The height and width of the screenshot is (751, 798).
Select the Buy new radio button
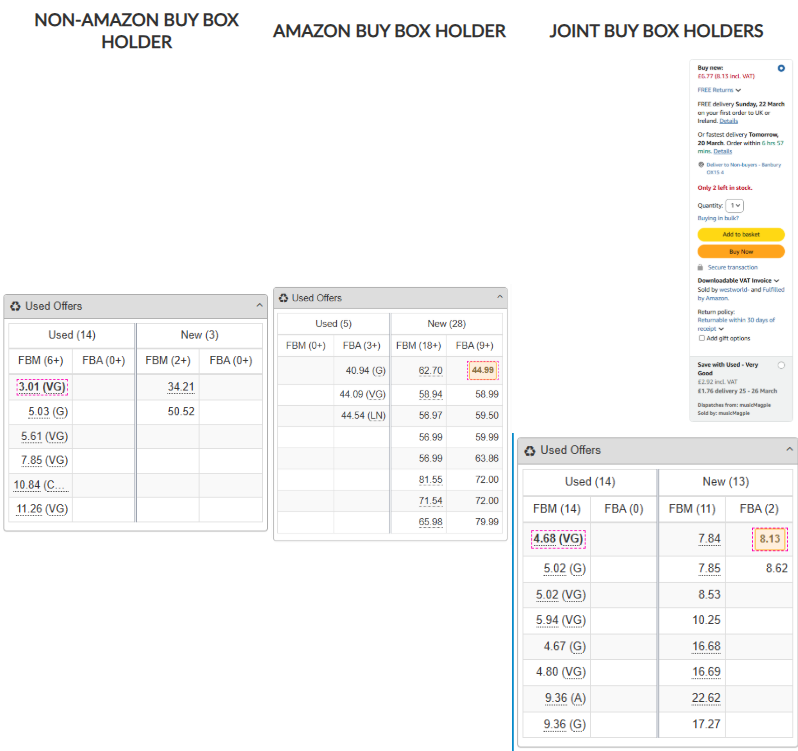(x=781, y=68)
